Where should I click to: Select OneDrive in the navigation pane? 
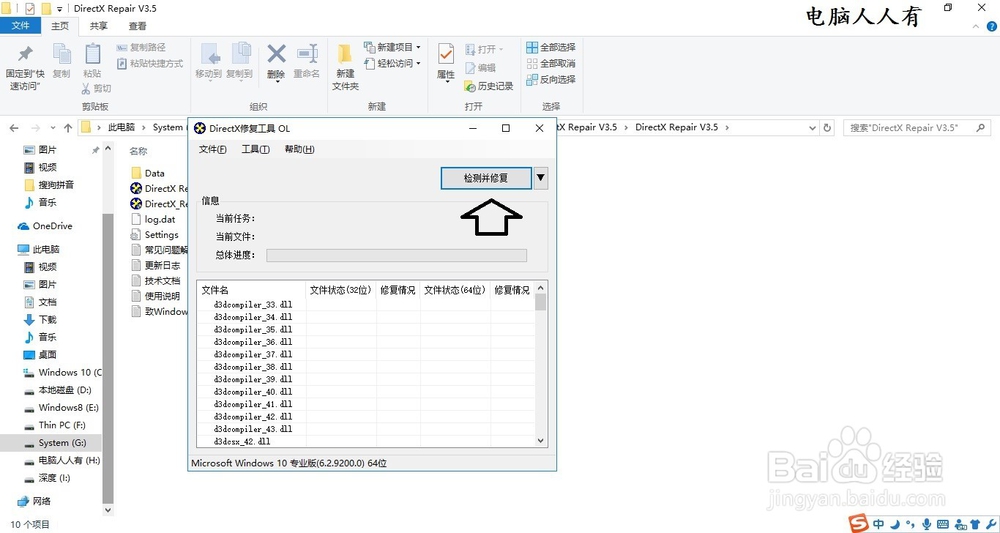(45, 226)
